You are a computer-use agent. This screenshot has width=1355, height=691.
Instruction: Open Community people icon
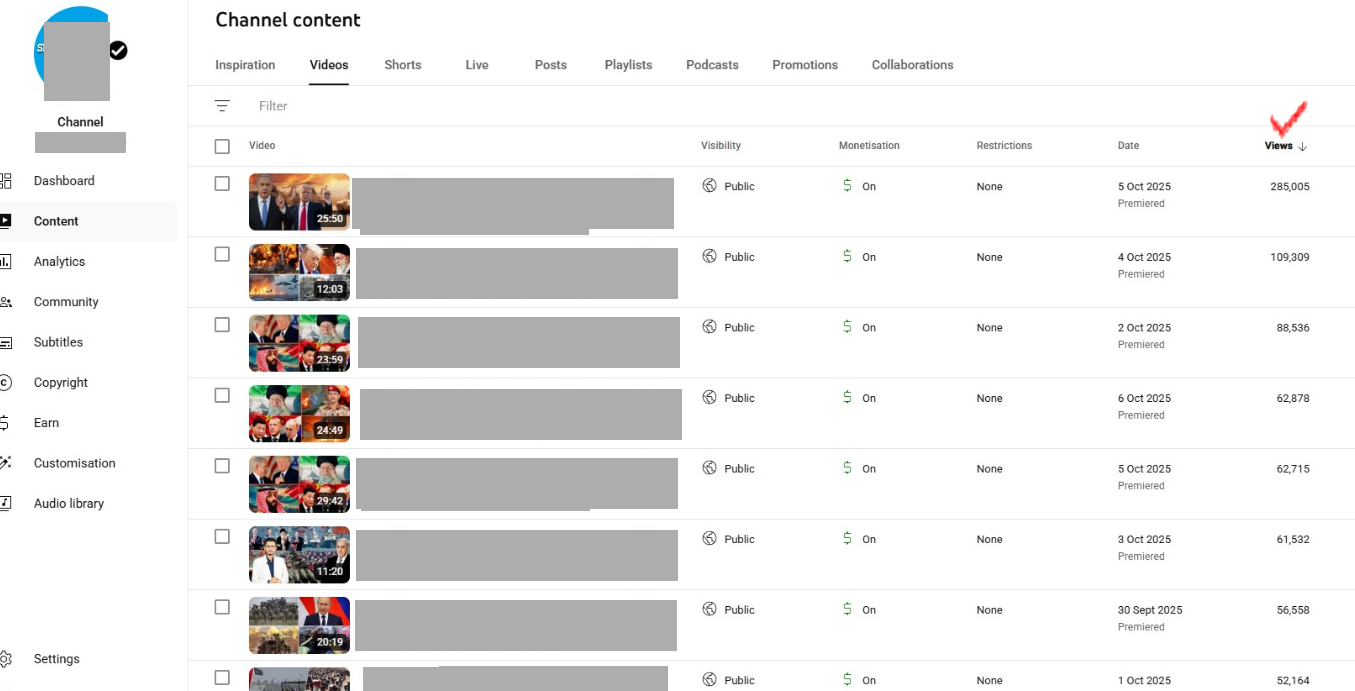pos(6,302)
